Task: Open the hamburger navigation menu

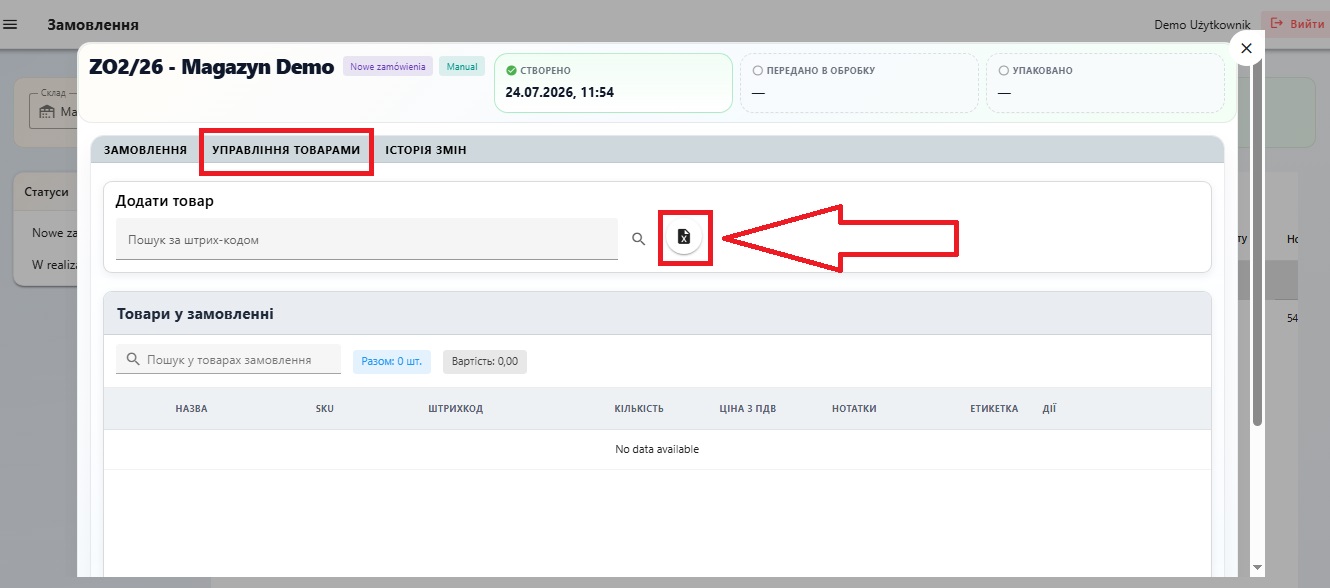Action: 11,24
